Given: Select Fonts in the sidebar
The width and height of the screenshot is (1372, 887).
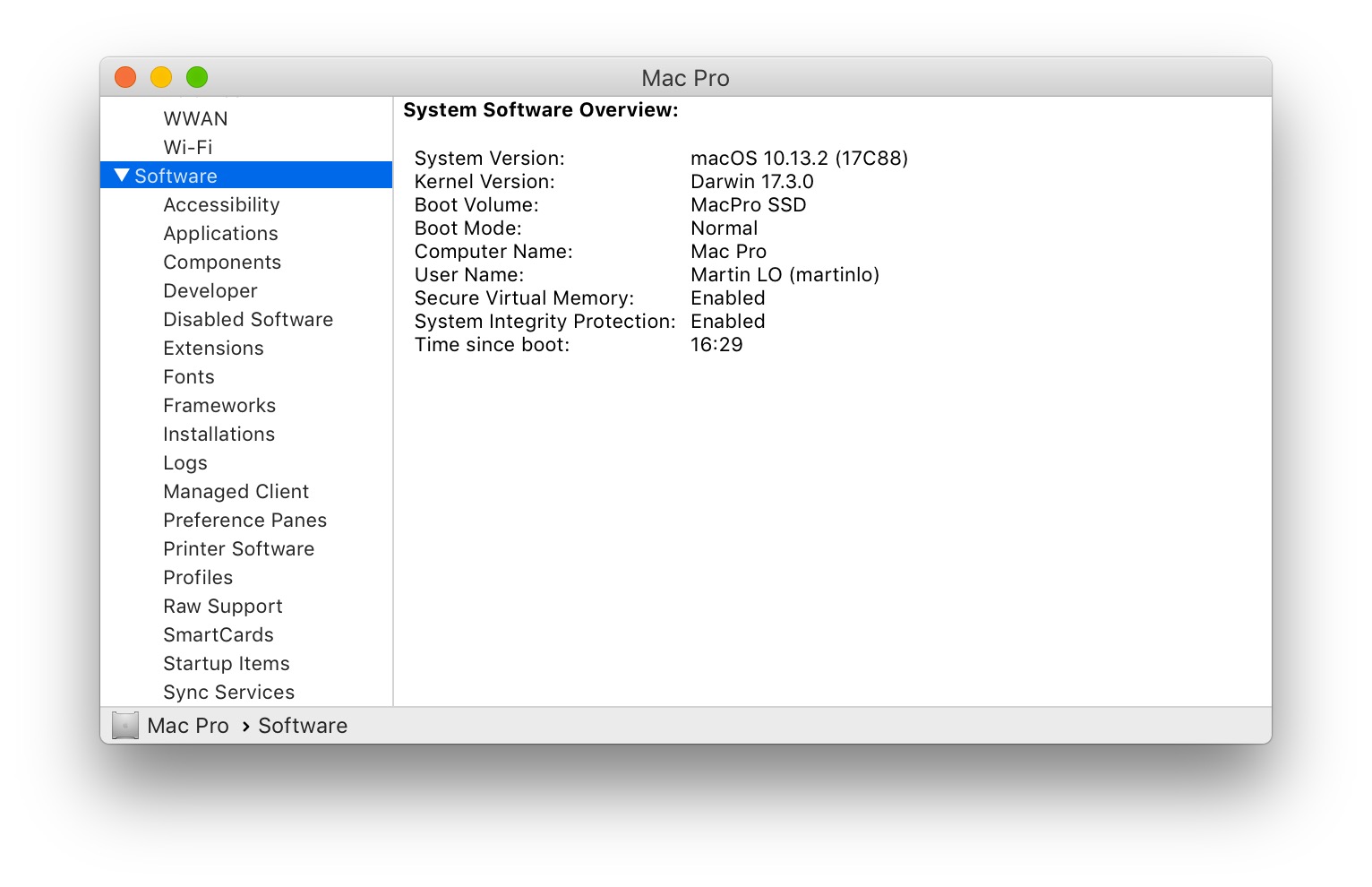Looking at the screenshot, I should coord(189,377).
